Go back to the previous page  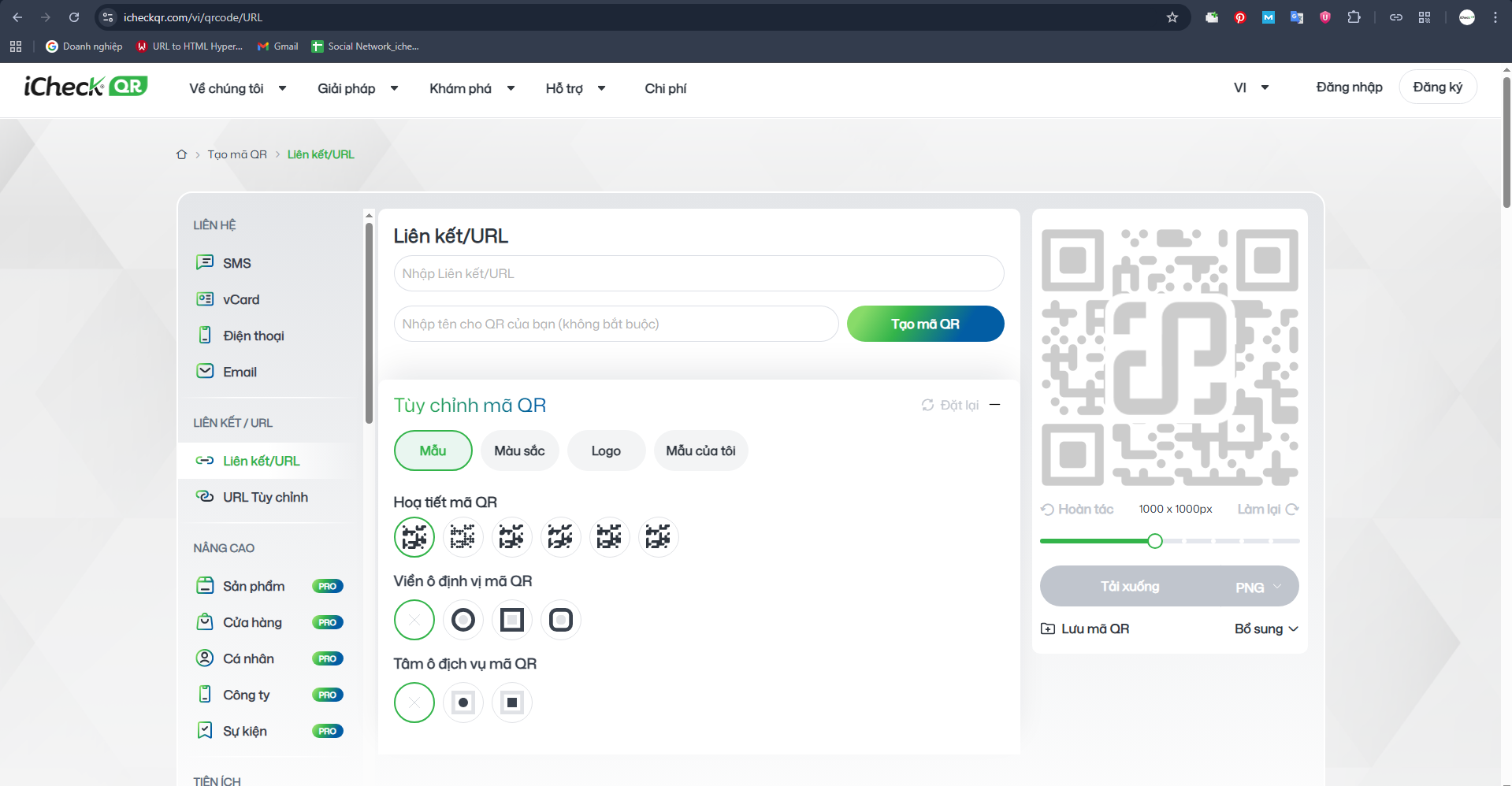coord(17,17)
